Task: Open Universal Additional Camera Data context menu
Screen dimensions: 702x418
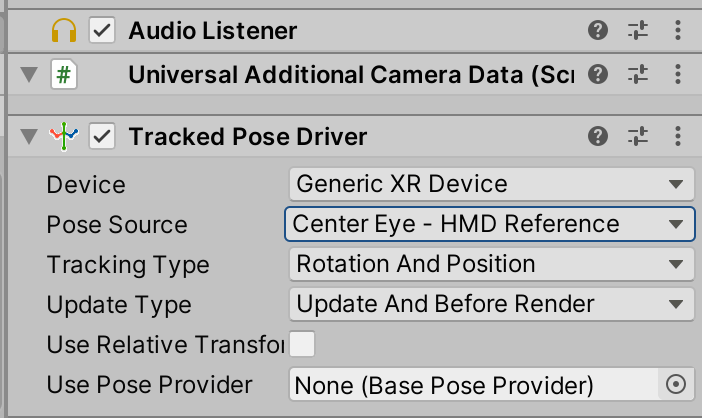Action: (678, 74)
